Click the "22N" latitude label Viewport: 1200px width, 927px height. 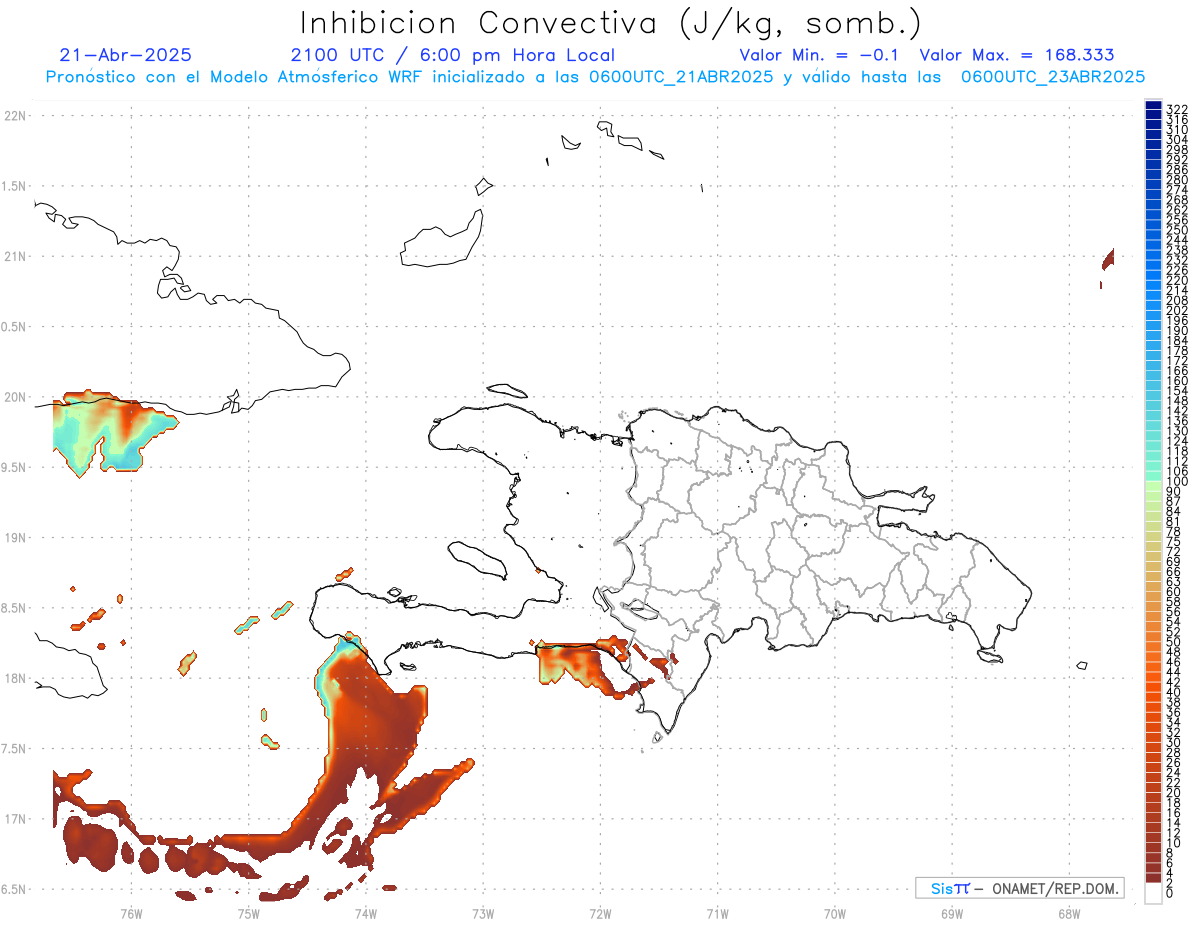(15, 116)
